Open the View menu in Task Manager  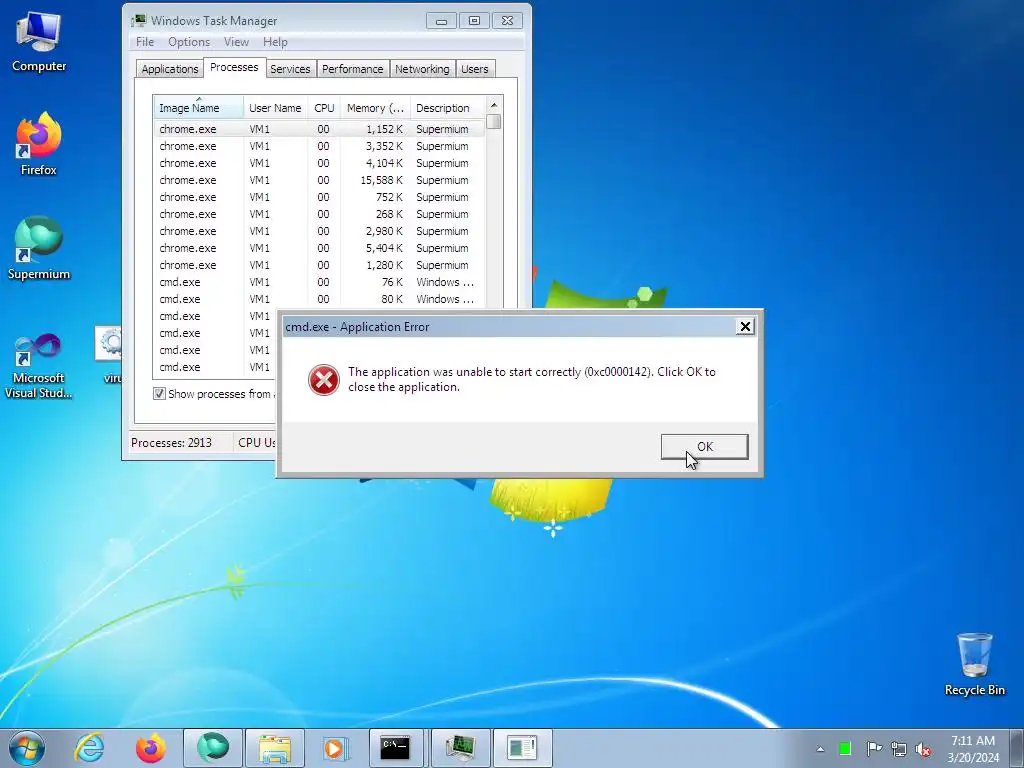pyautogui.click(x=236, y=42)
